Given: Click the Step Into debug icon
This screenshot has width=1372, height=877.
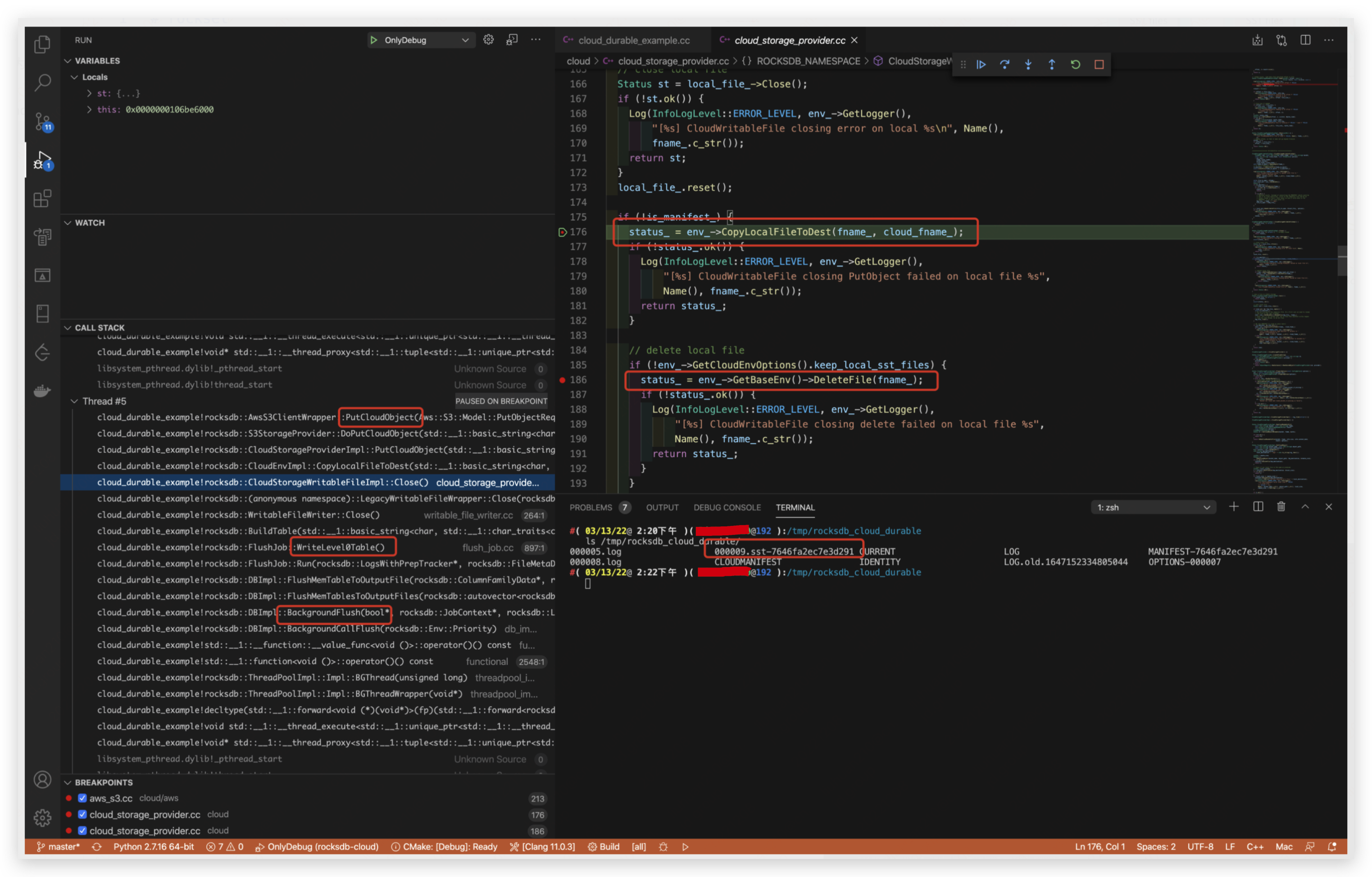Looking at the screenshot, I should point(1028,64).
